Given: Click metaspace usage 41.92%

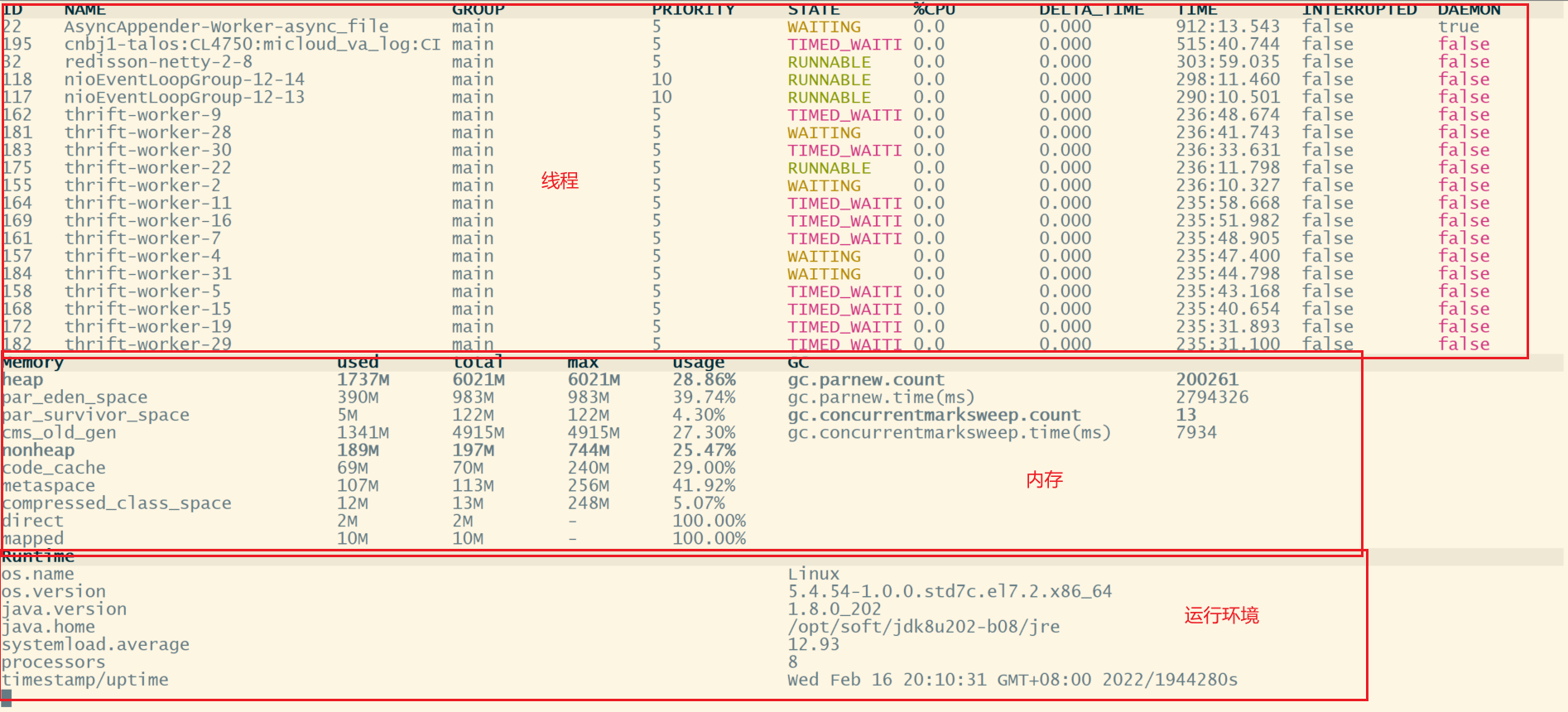Looking at the screenshot, I should [704, 486].
